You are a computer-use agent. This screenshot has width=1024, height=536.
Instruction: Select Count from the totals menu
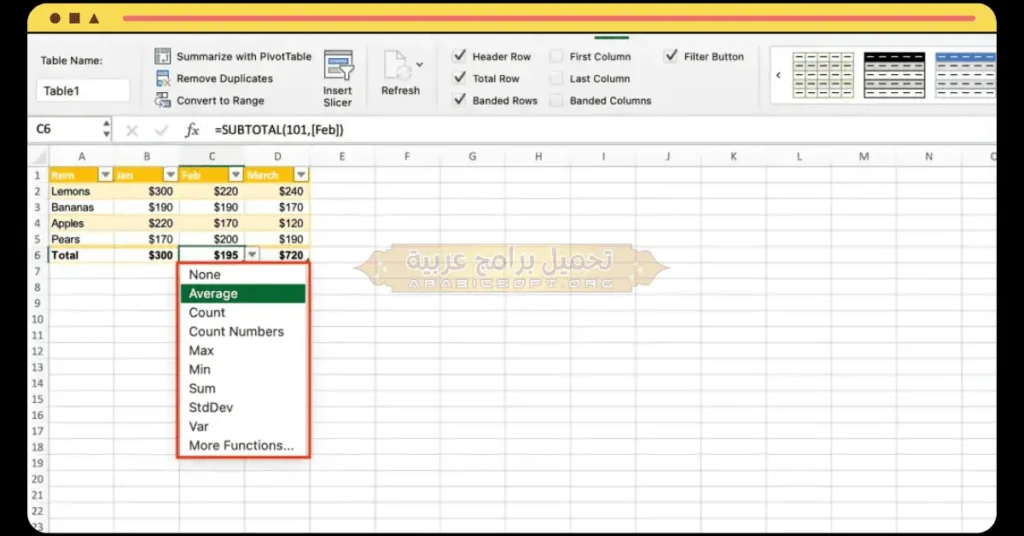click(243, 313)
